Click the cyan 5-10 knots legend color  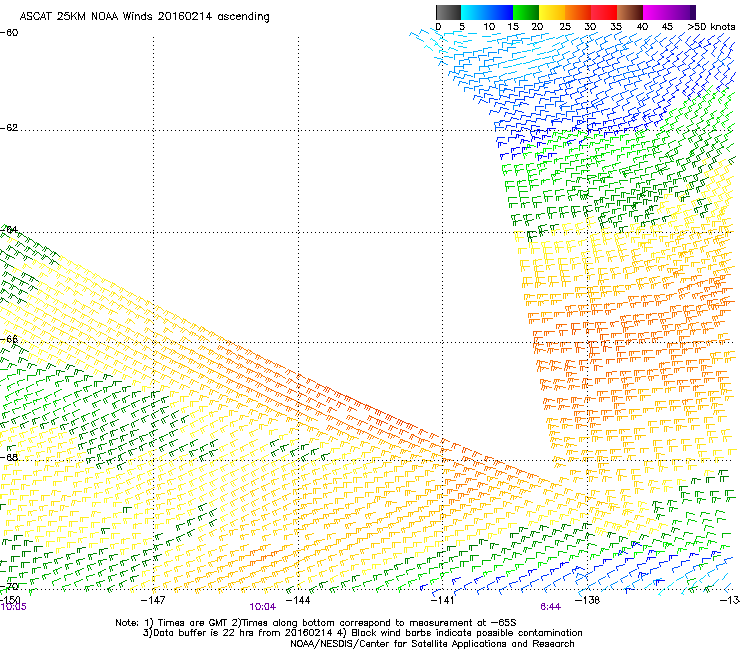coord(474,12)
